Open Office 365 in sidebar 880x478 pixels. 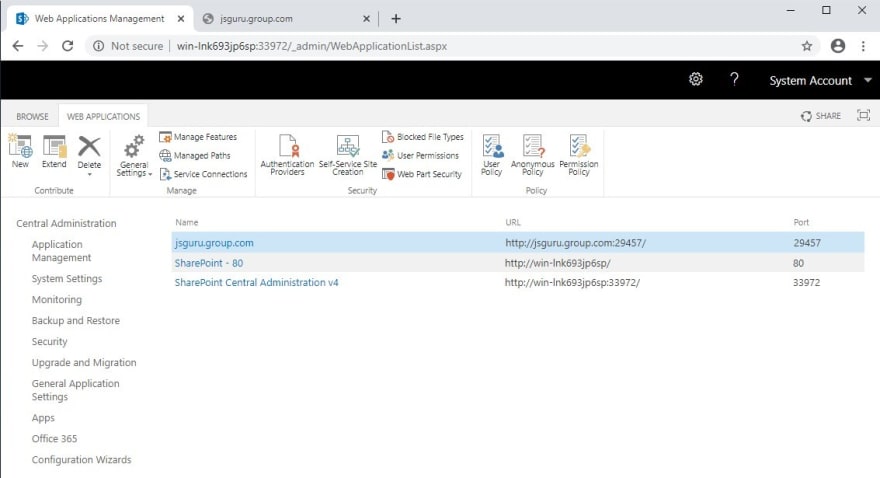click(x=54, y=439)
